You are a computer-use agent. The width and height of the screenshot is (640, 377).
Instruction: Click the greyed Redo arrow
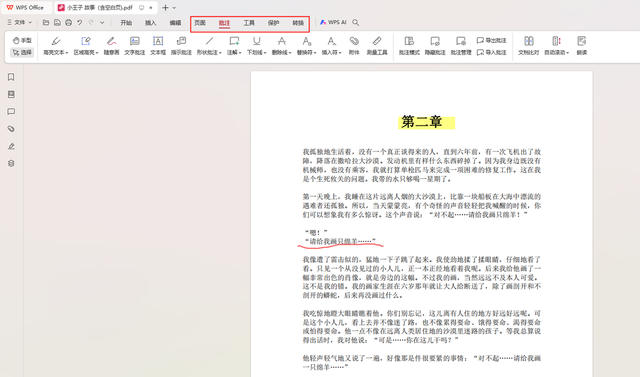(x=91, y=22)
